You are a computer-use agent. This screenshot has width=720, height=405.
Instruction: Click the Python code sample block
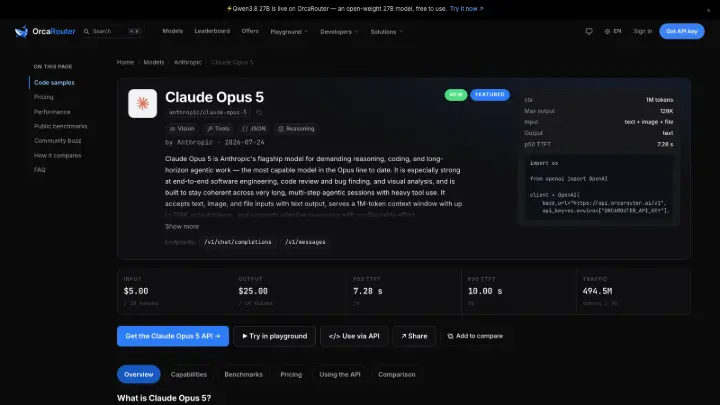(599, 188)
